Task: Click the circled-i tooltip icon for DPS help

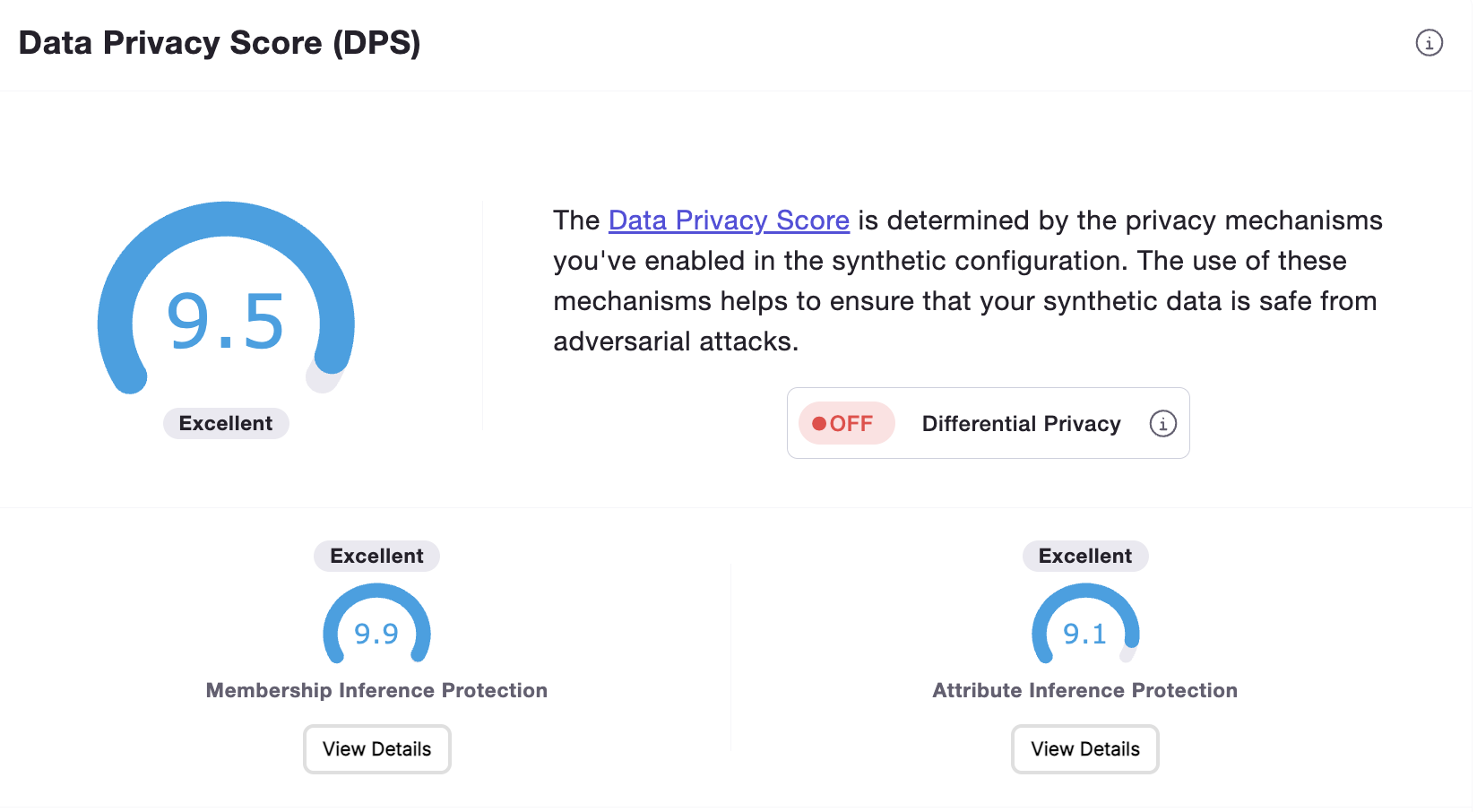Action: pyautogui.click(x=1429, y=42)
